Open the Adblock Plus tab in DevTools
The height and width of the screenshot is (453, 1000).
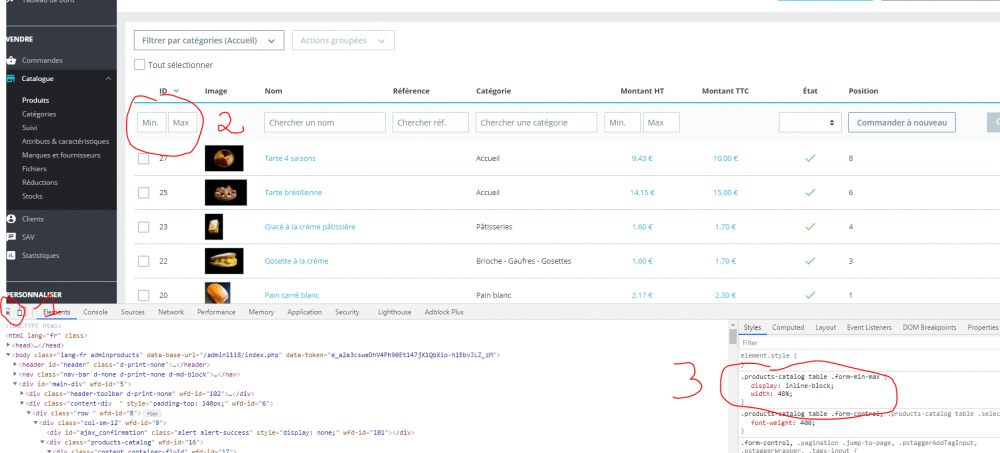coord(444,312)
